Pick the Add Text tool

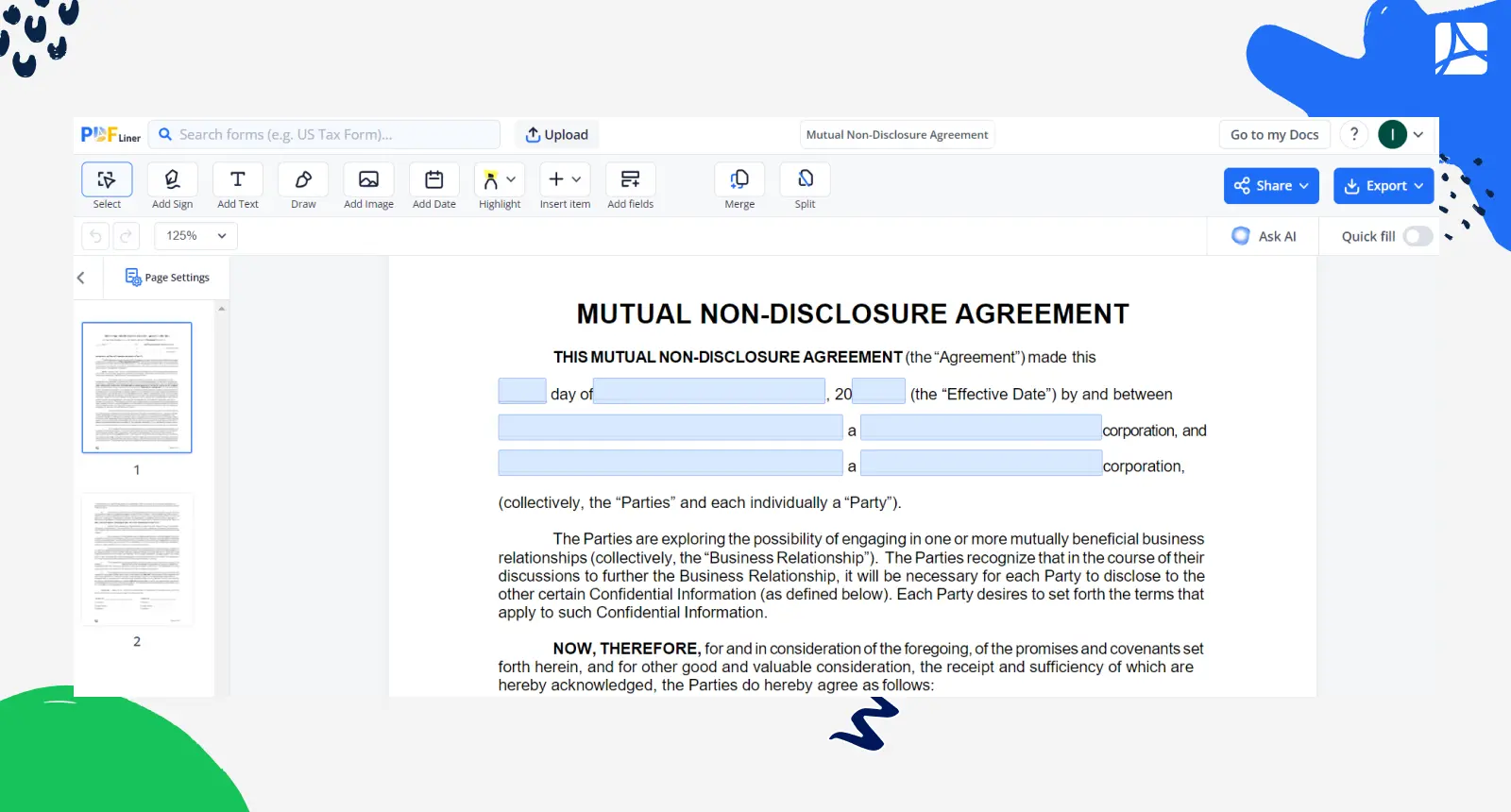pos(238,179)
